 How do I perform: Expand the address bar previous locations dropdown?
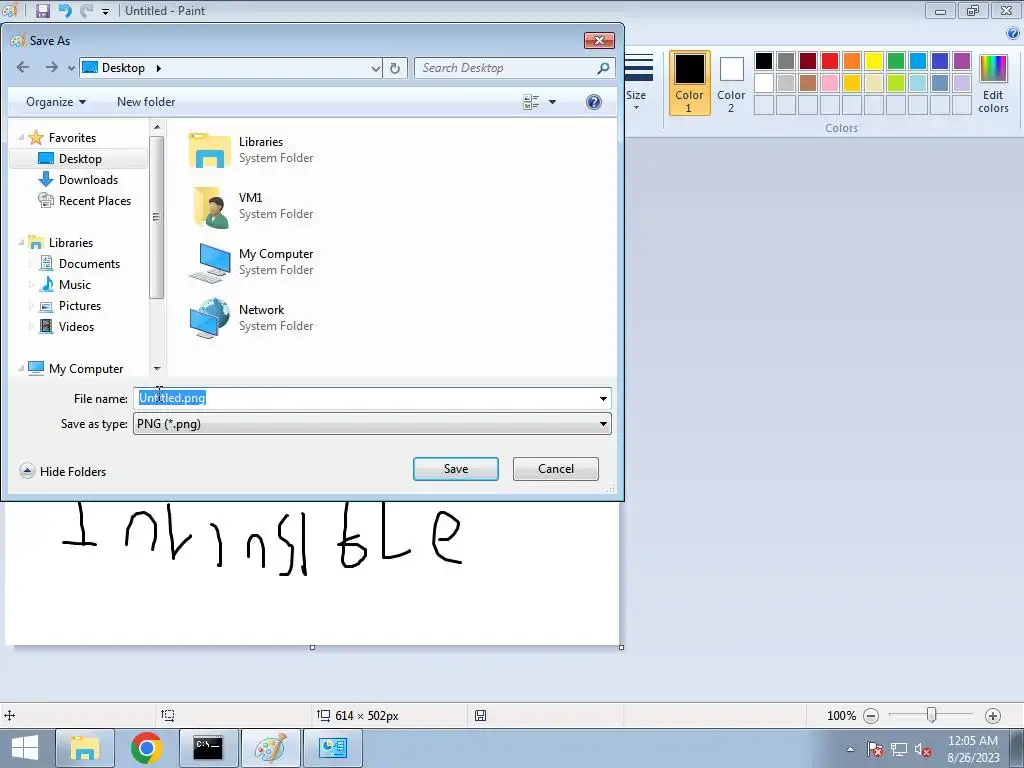376,68
